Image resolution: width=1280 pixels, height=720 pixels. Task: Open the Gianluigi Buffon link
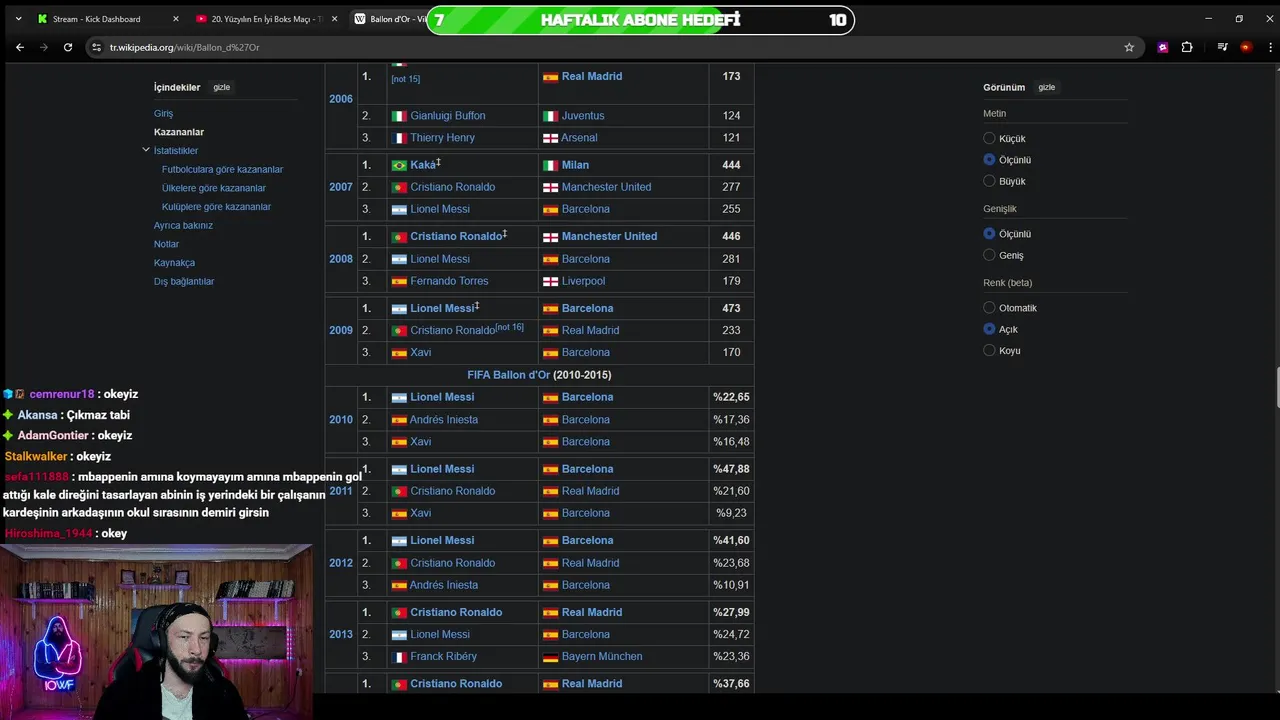pos(447,116)
